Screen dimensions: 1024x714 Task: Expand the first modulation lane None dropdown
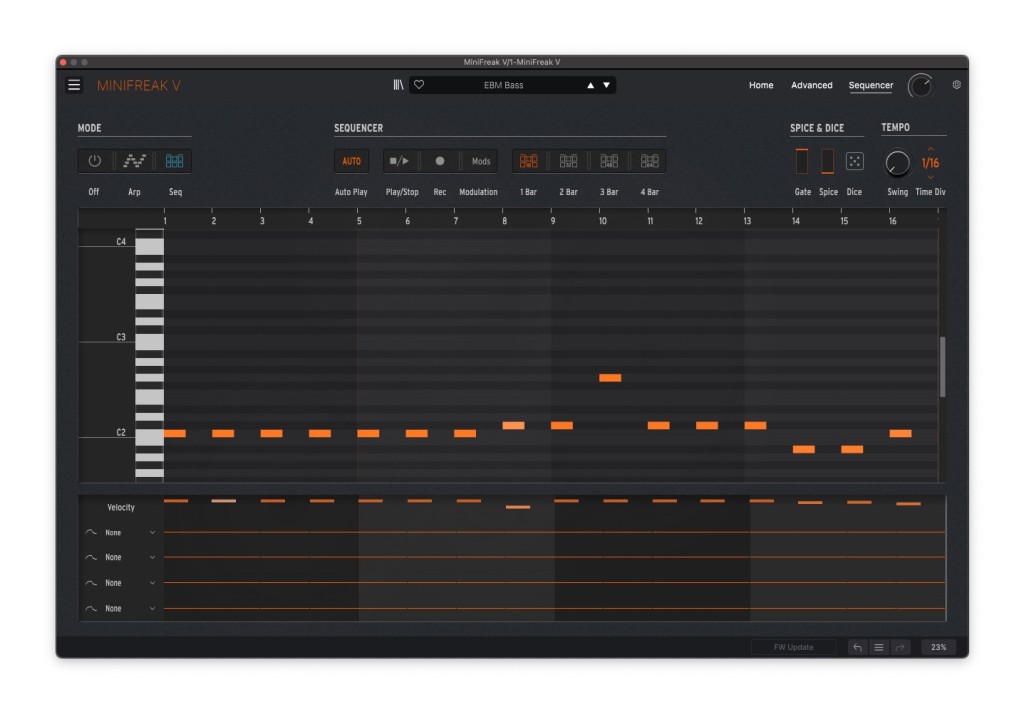(152, 533)
